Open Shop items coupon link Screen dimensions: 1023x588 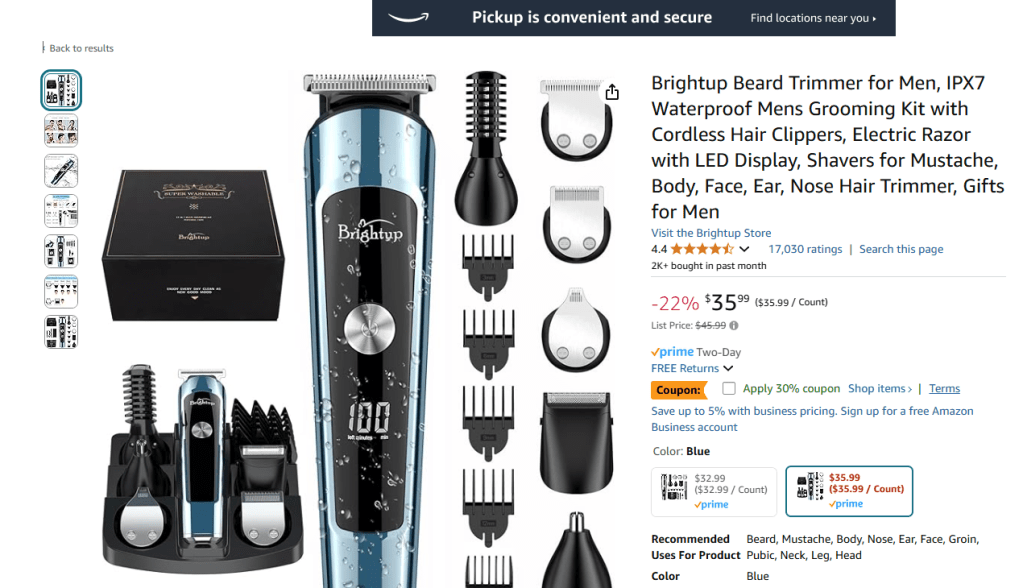tap(879, 388)
